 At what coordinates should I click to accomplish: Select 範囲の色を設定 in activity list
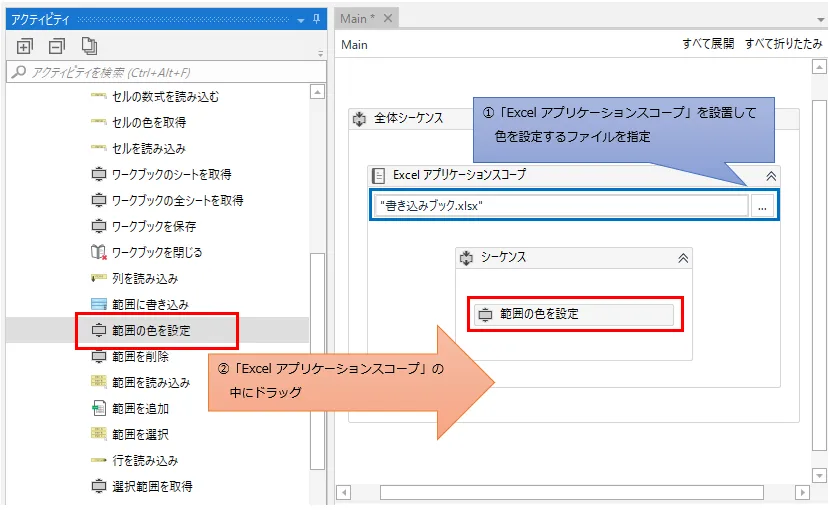(x=151, y=330)
